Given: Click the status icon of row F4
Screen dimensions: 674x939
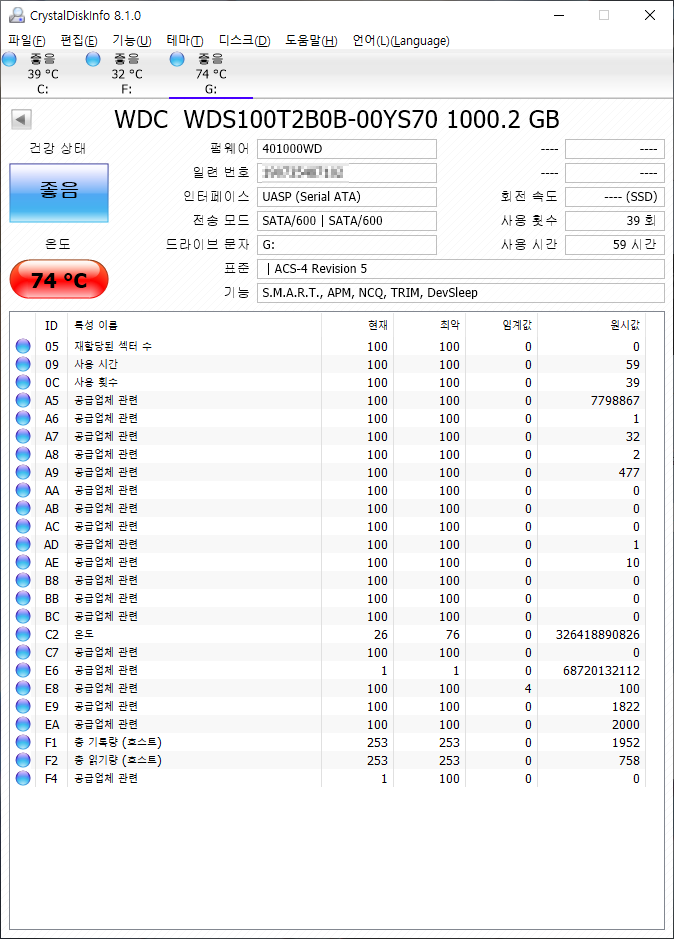Looking at the screenshot, I should 23,778.
